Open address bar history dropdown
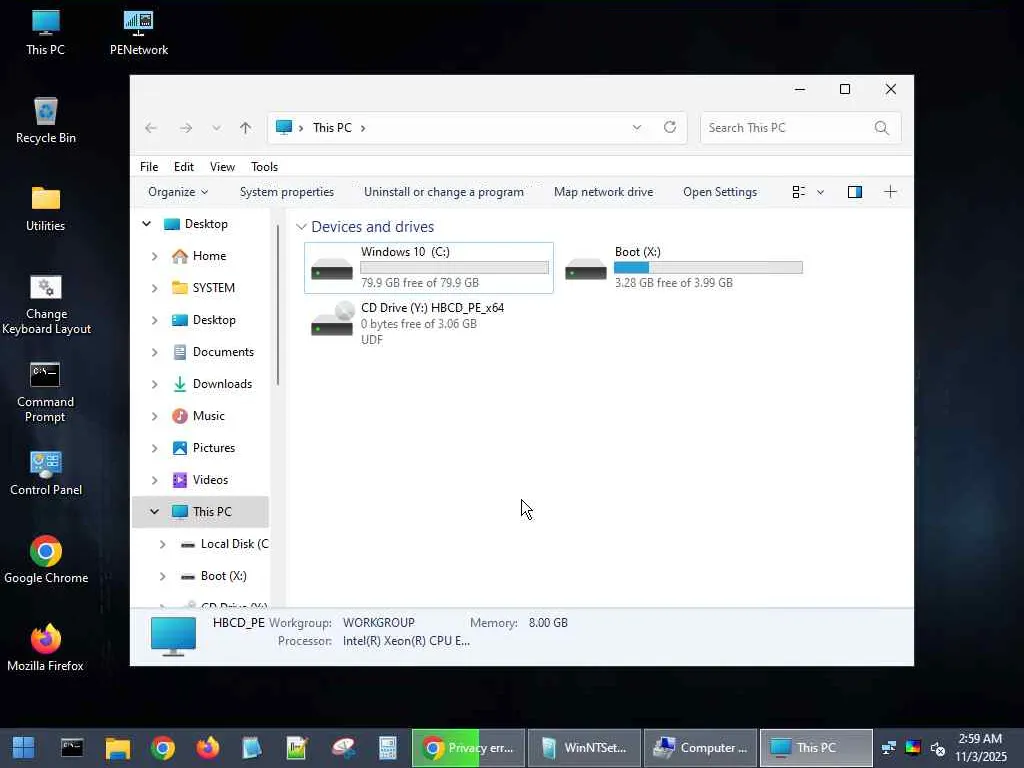This screenshot has height=768, width=1024. tap(637, 127)
